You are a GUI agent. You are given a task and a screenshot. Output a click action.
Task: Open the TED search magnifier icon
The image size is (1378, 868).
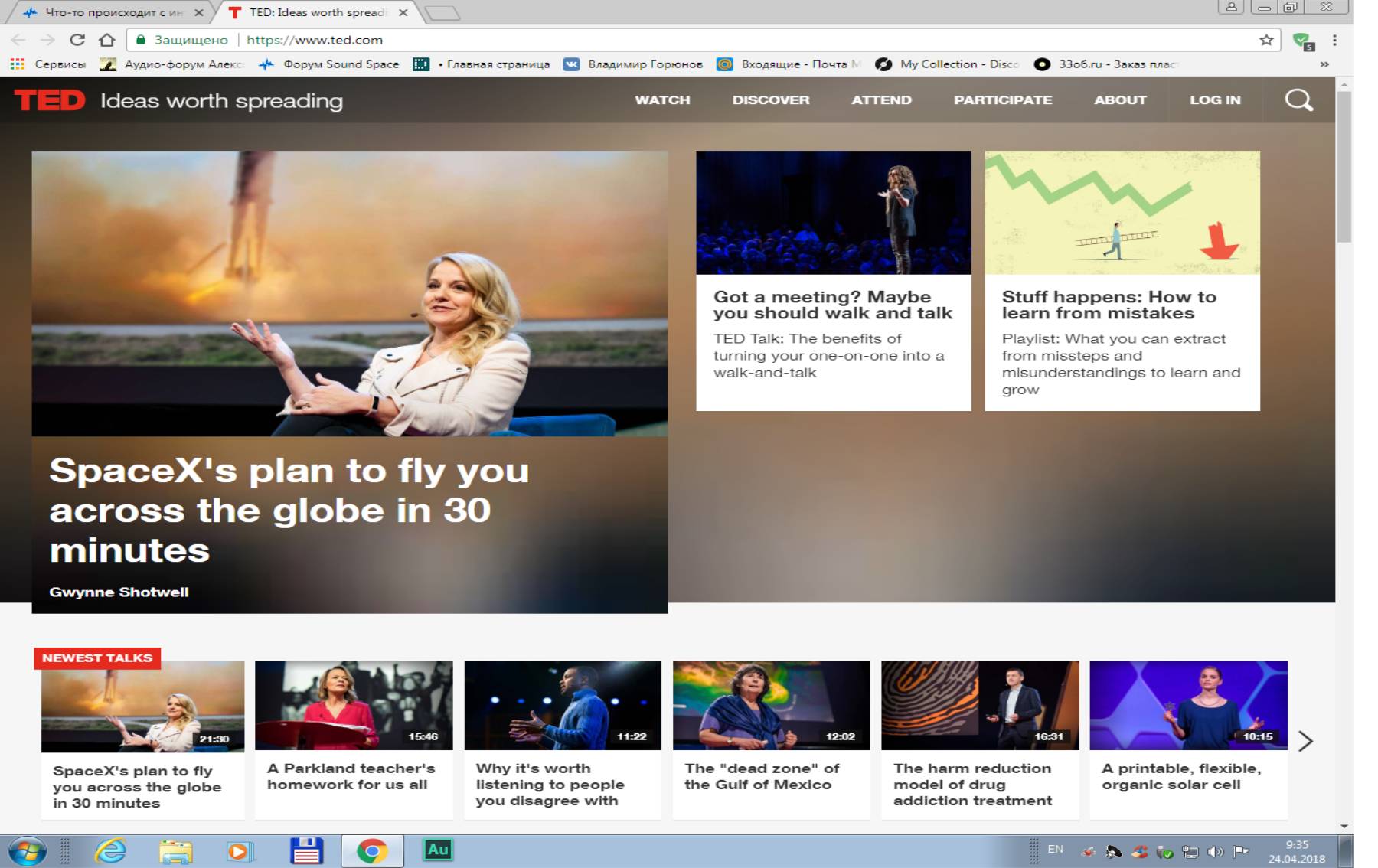click(1298, 100)
